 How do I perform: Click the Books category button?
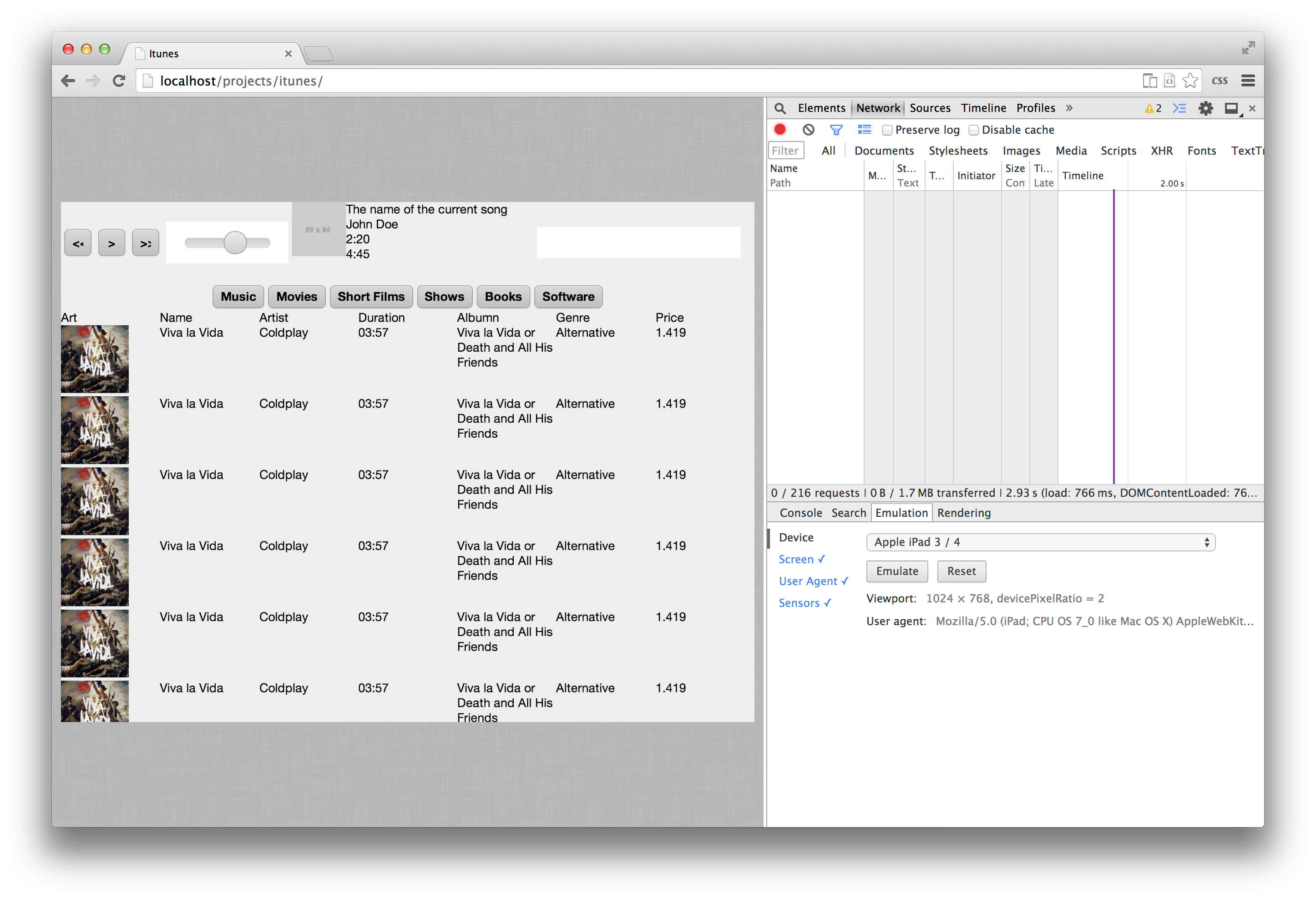tap(503, 297)
